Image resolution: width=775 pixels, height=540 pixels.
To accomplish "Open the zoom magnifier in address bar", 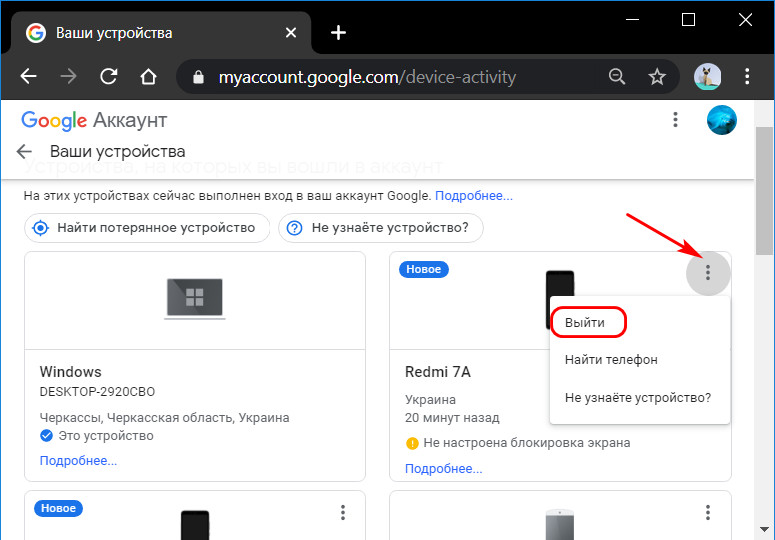I will click(617, 77).
